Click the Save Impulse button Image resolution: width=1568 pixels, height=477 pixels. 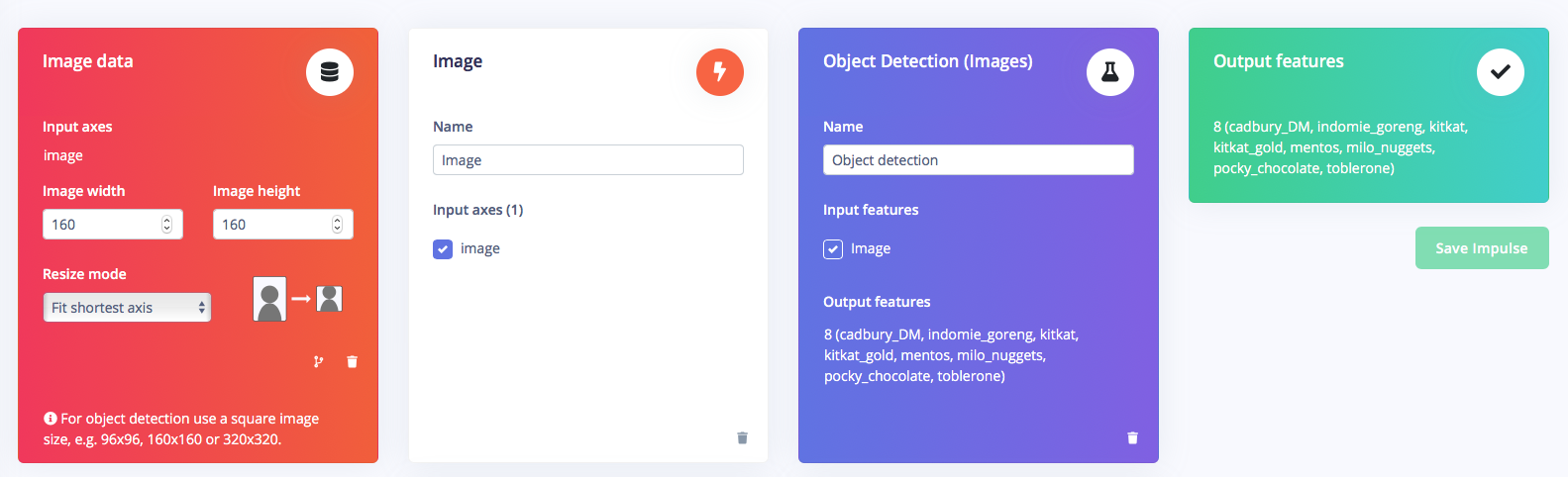tap(1482, 248)
